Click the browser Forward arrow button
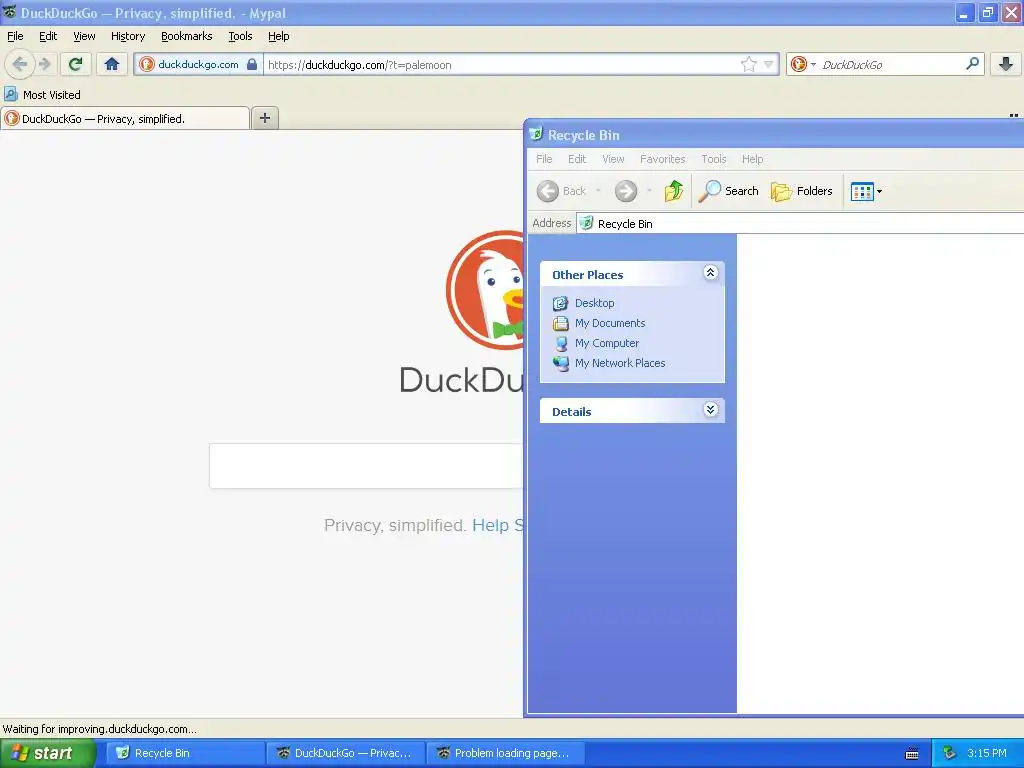Screen dimensions: 1024x768 (x=44, y=64)
